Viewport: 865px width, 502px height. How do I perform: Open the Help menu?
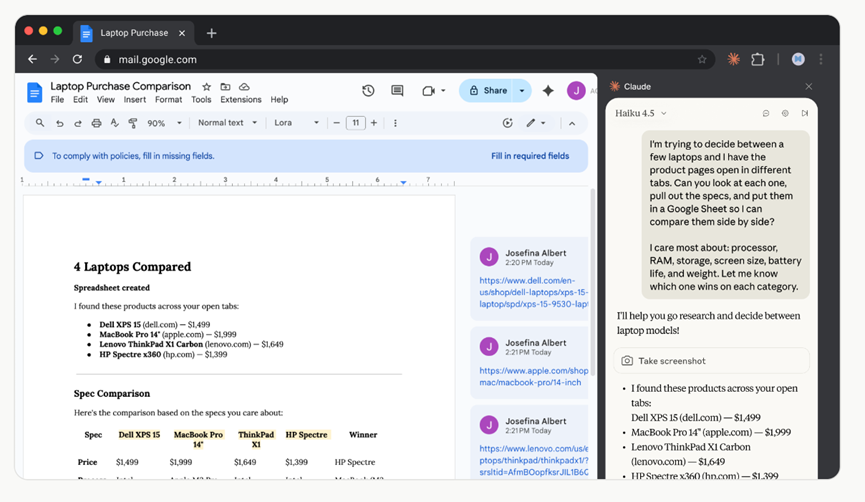279,100
